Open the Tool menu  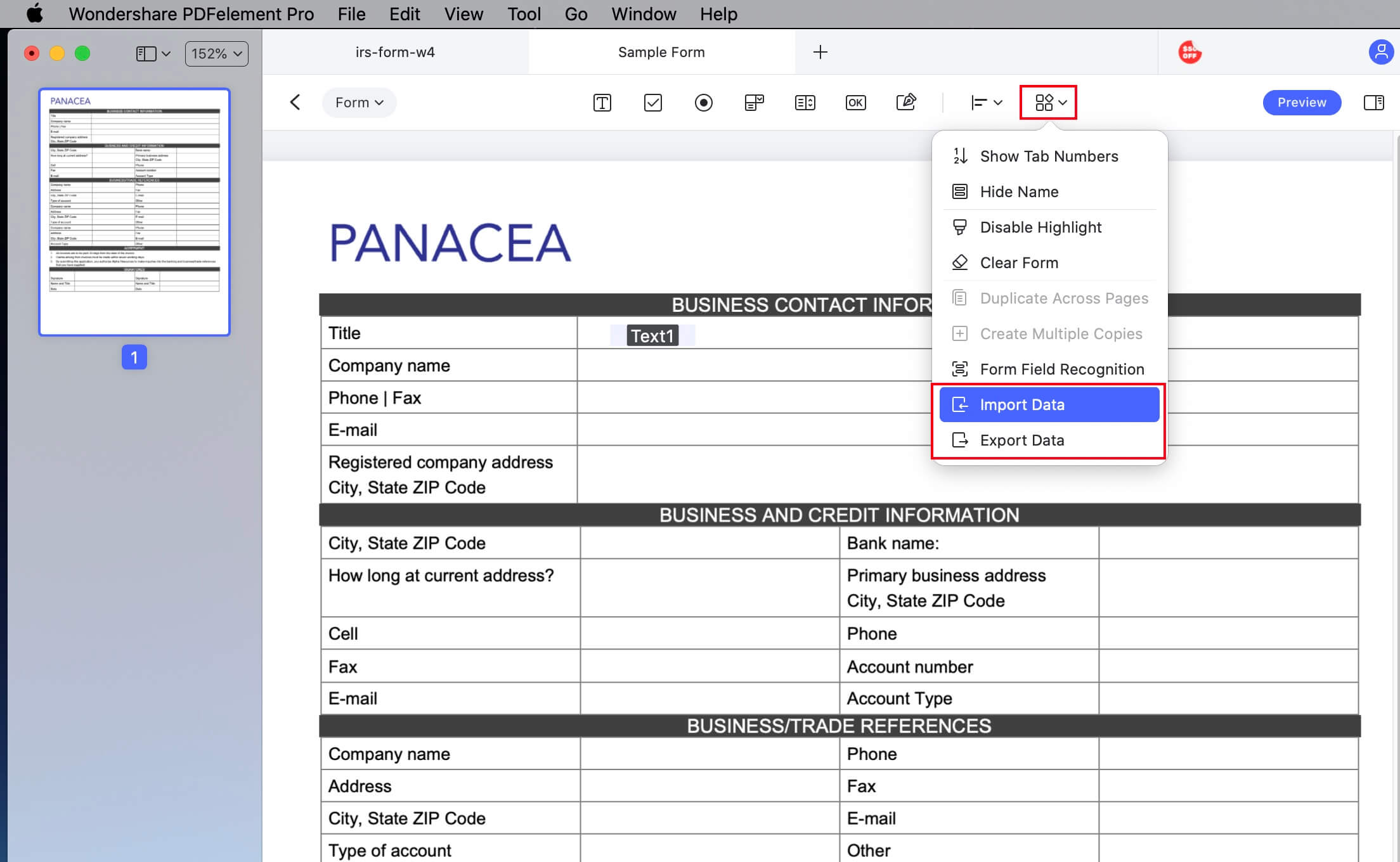tap(524, 14)
